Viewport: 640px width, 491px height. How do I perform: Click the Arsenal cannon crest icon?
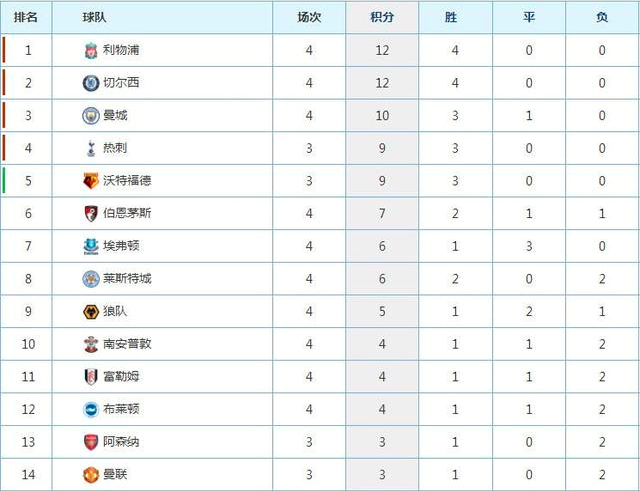click(x=91, y=442)
